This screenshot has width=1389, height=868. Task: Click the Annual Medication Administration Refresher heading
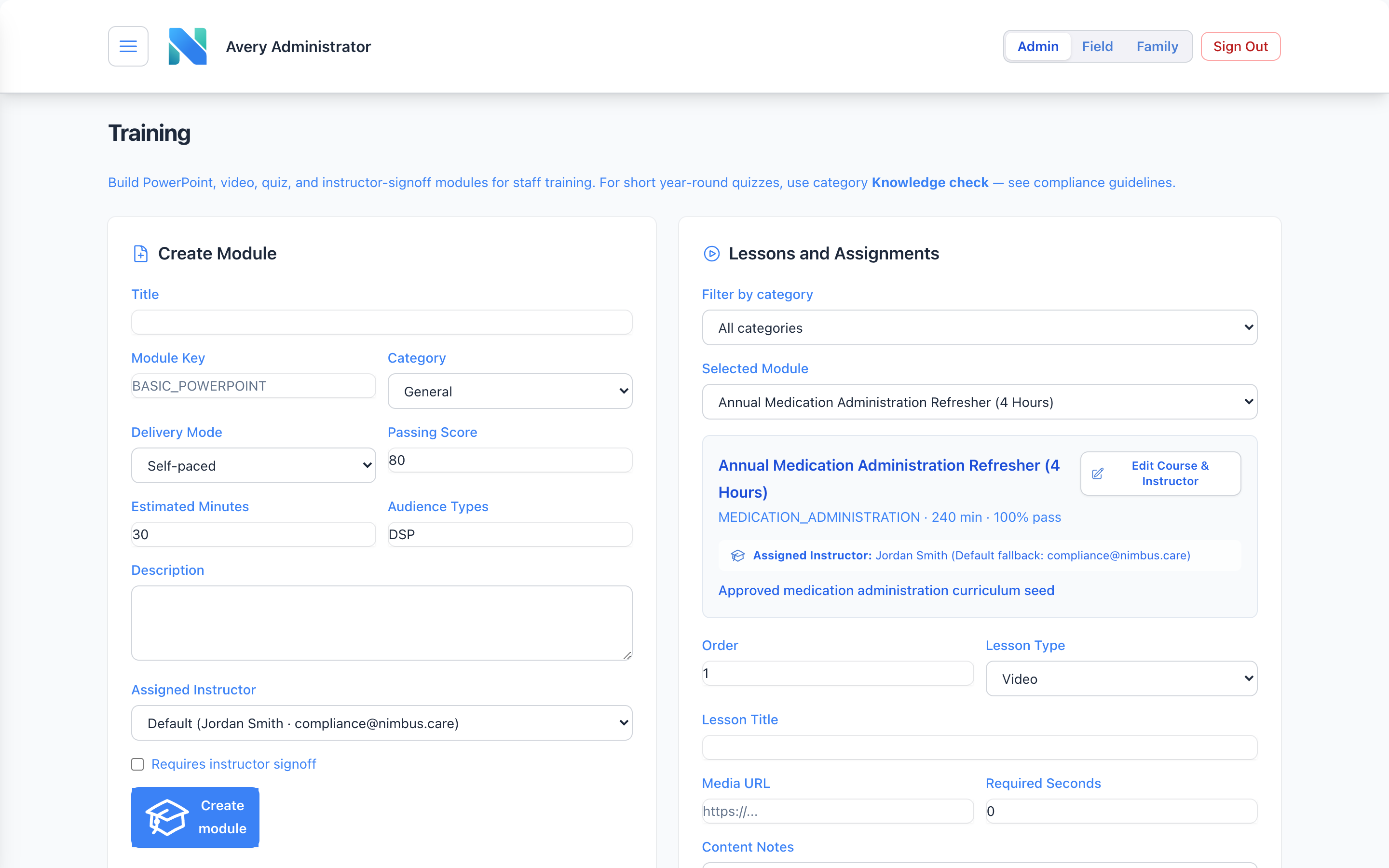[x=889, y=479]
